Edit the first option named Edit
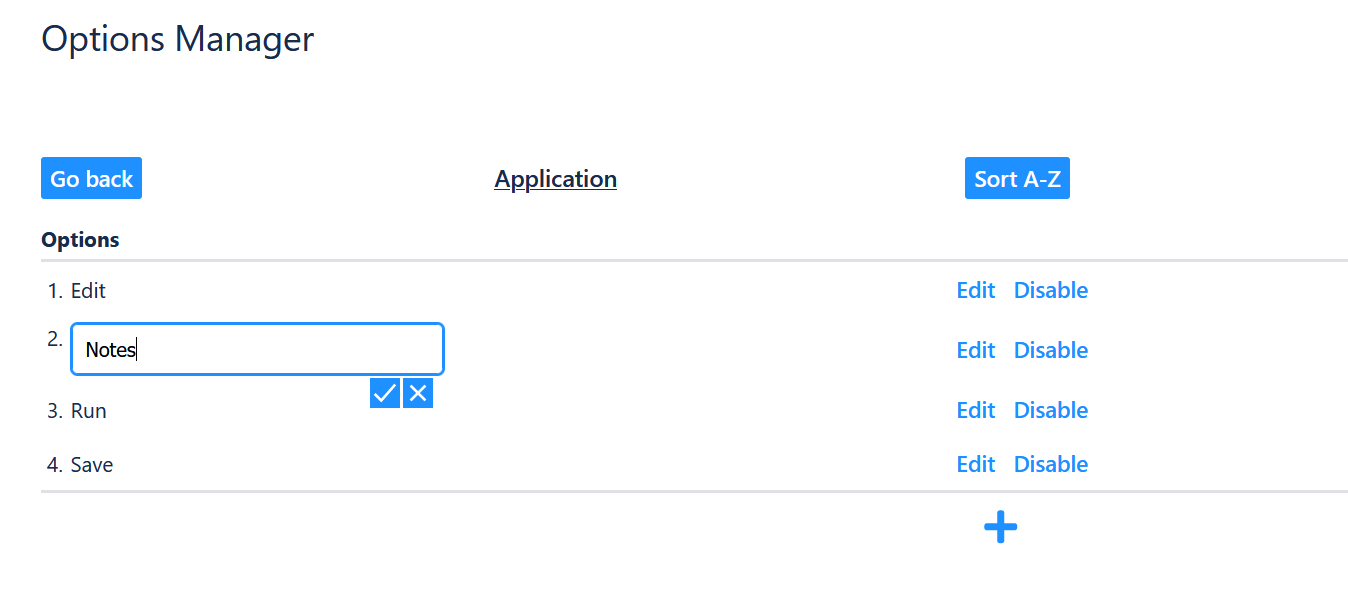Image resolution: width=1348 pixels, height=613 pixels. [975, 291]
